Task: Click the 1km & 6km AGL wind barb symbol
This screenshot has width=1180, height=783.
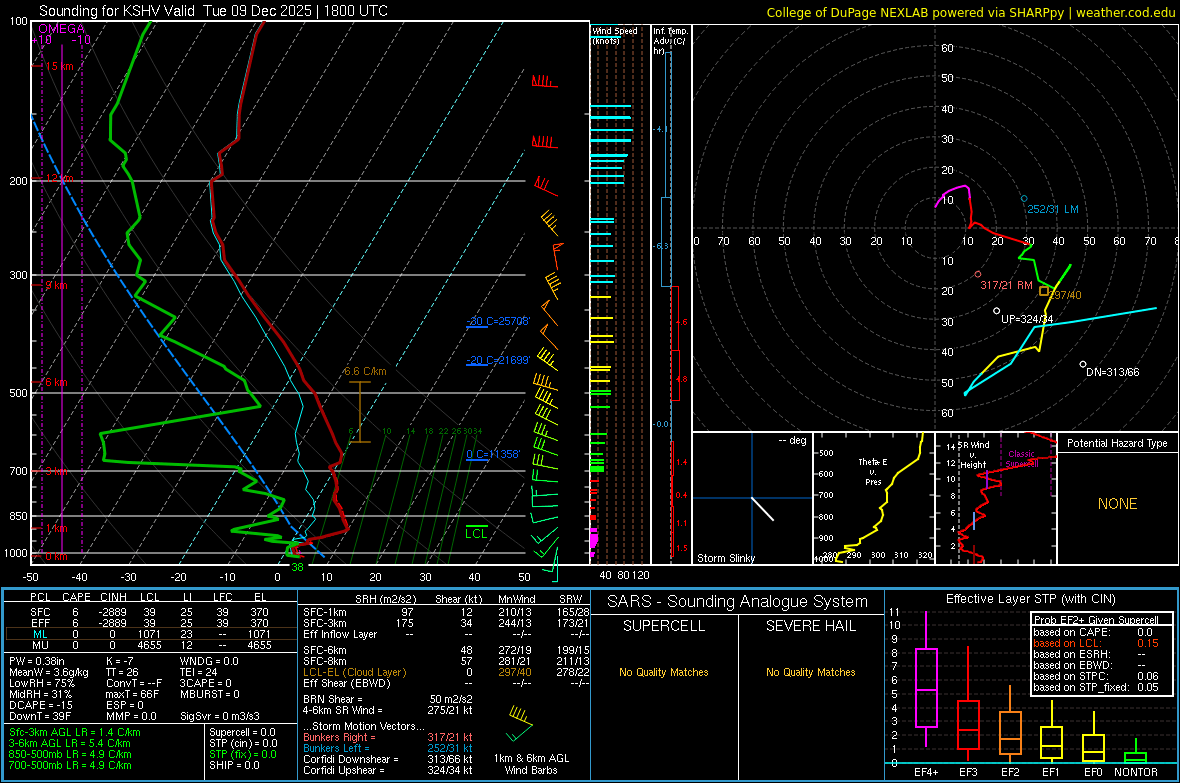Action: pyautogui.click(x=519, y=723)
